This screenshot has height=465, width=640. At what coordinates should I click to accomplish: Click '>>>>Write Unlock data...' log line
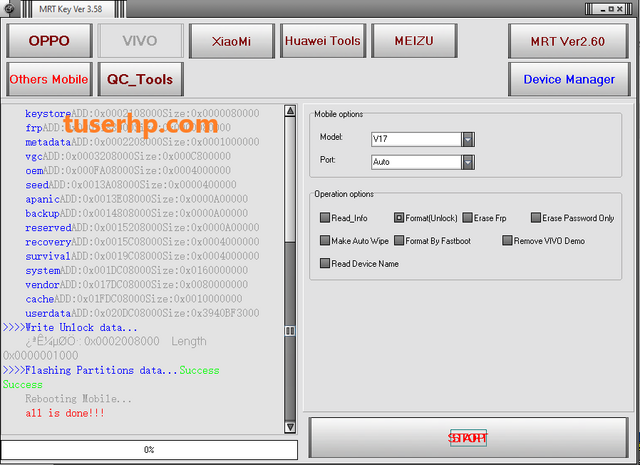coord(70,328)
